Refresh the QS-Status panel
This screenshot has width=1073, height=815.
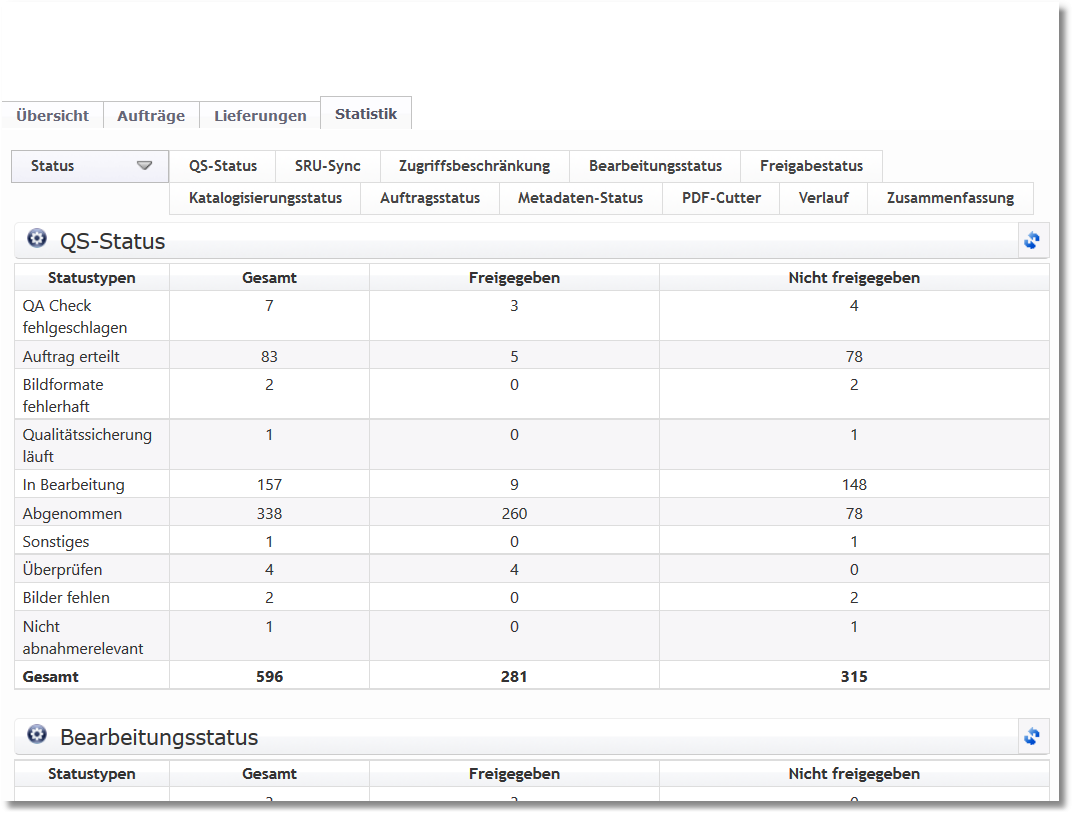(1032, 241)
